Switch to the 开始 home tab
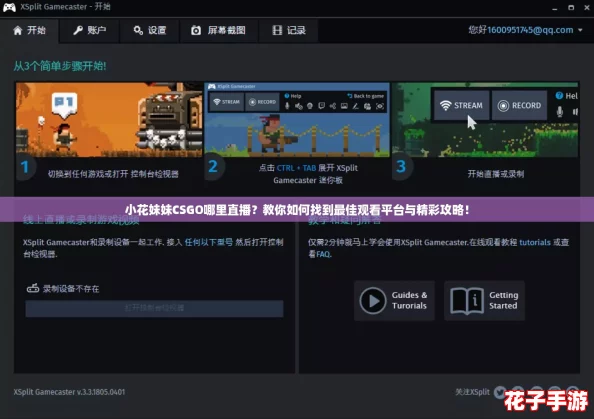 click(x=30, y=30)
